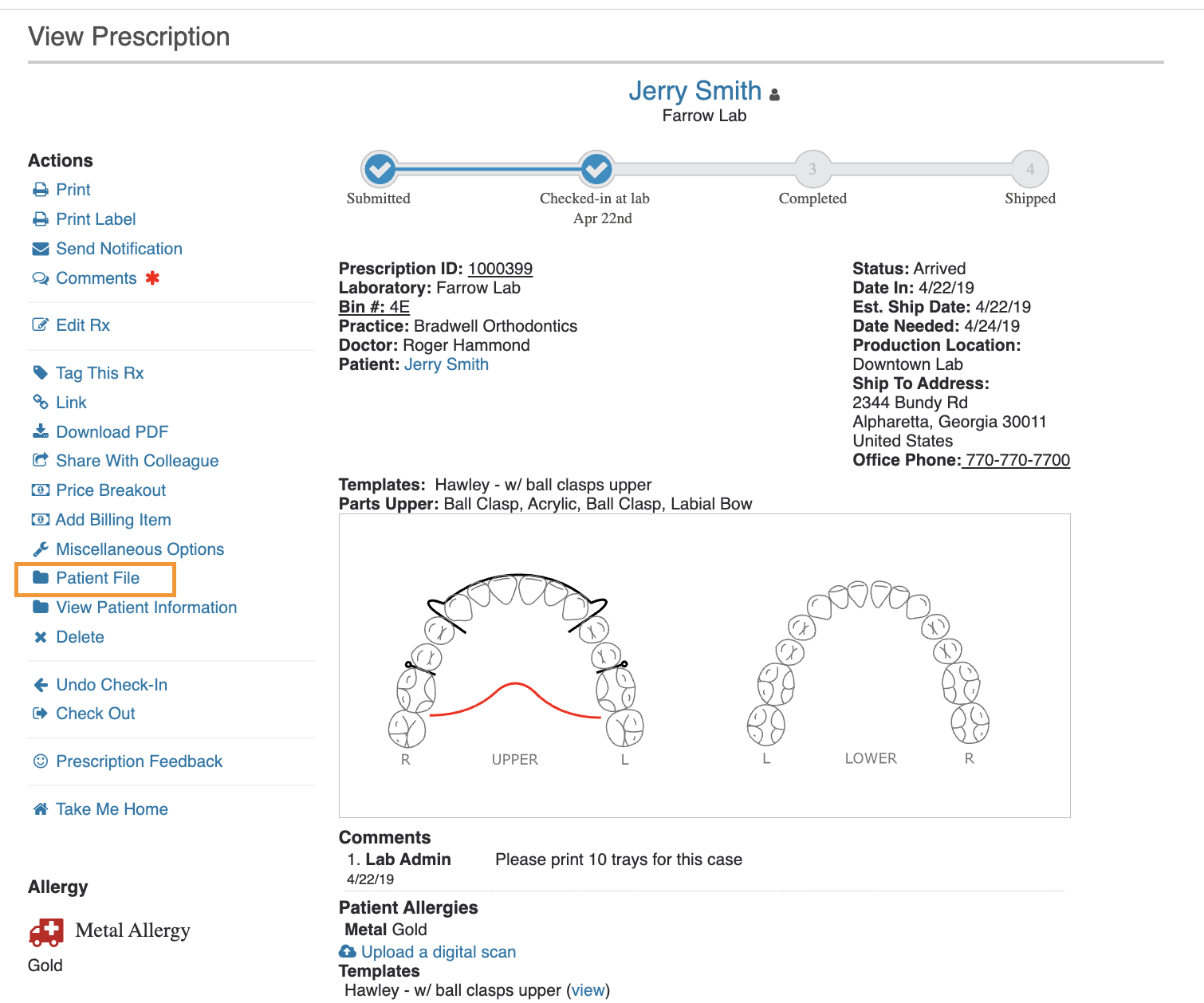Click the envelope icon for Send Notification
The image size is (1204, 1003).
40,249
